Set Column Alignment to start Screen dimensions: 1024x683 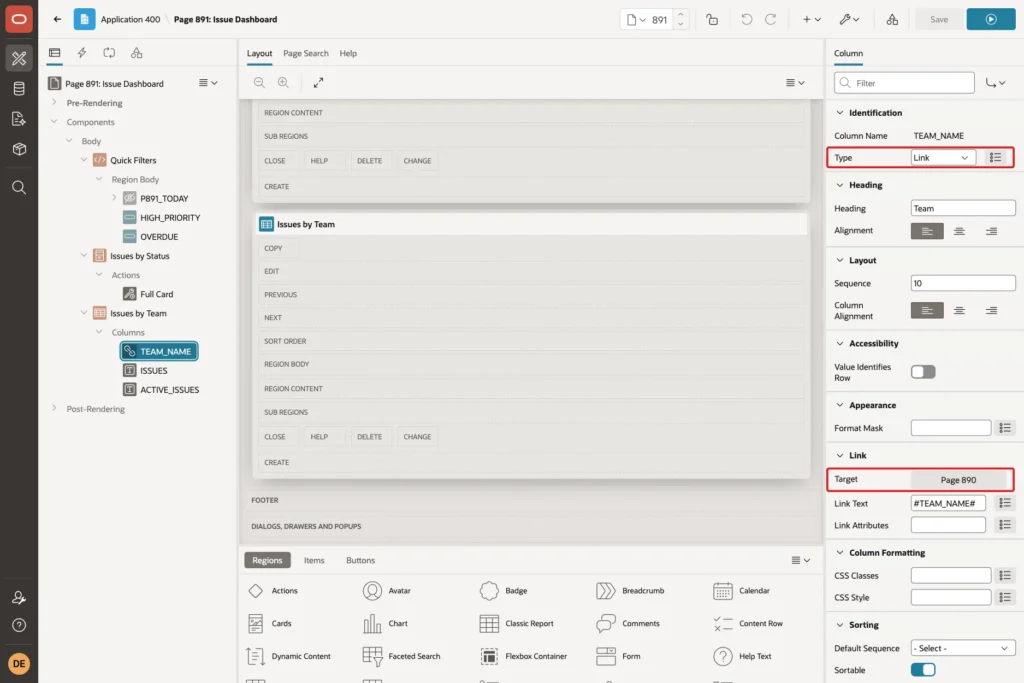tap(927, 310)
